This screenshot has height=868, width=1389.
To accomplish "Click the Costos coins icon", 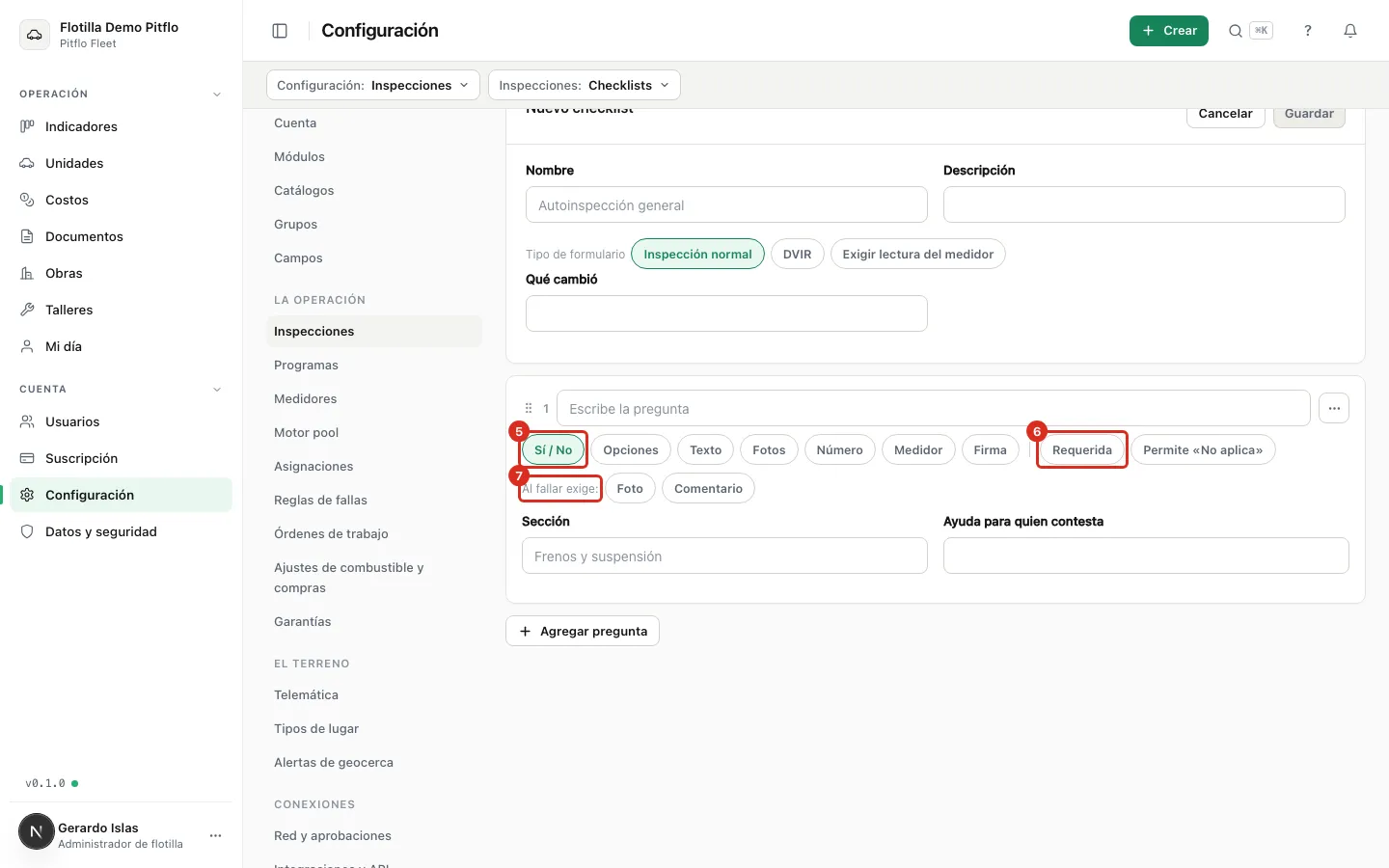I will click(27, 200).
